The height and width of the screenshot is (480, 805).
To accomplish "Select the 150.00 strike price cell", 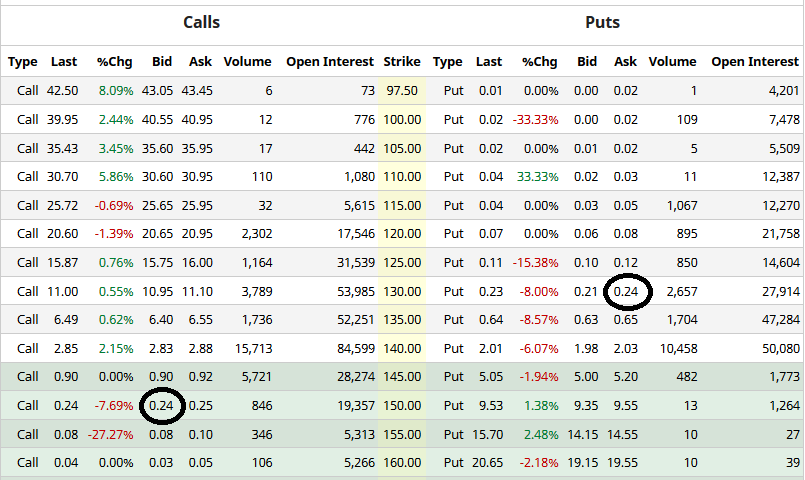I will pos(402,406).
